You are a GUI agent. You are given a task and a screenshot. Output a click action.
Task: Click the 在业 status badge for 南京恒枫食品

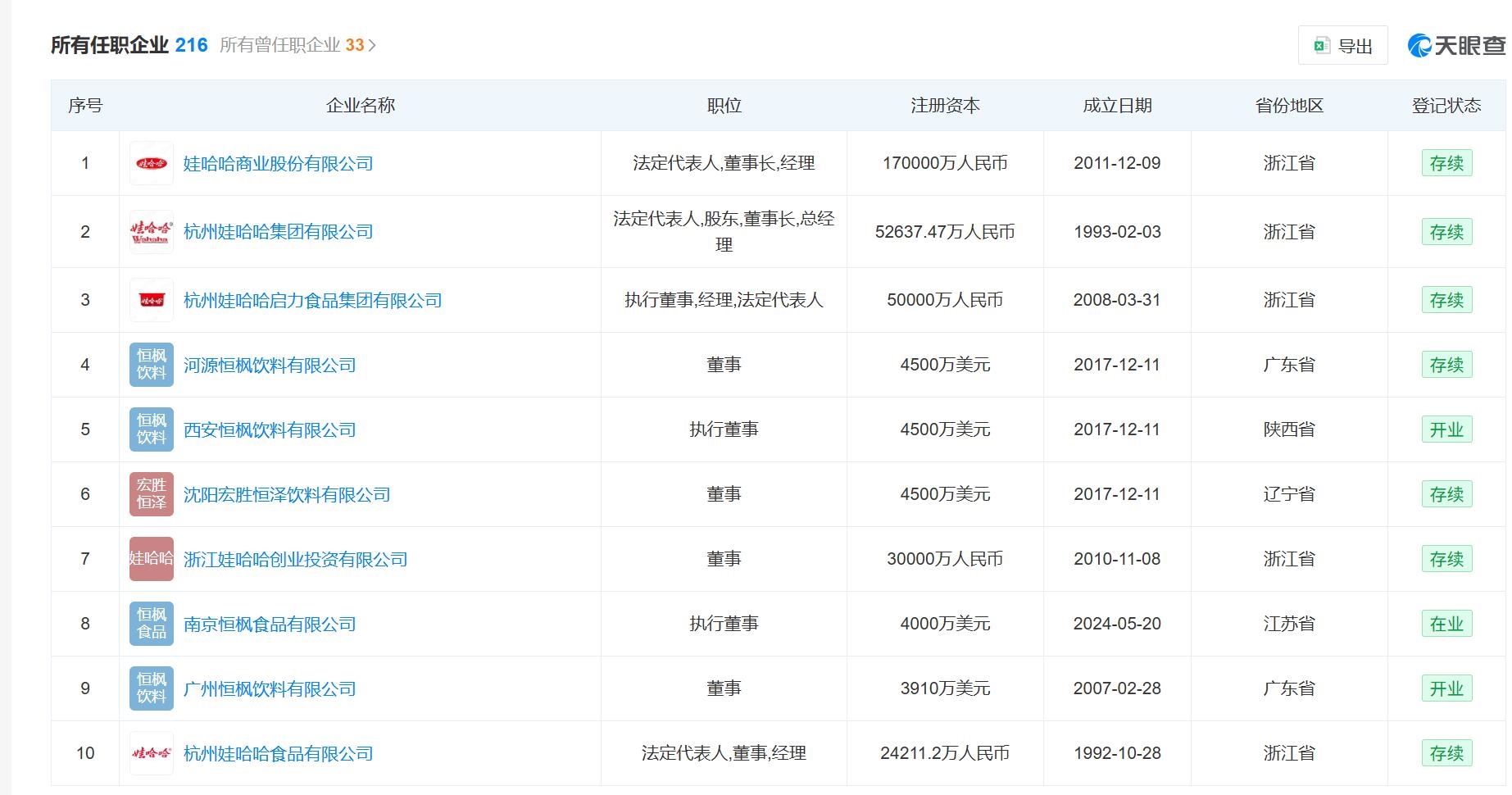click(x=1446, y=624)
